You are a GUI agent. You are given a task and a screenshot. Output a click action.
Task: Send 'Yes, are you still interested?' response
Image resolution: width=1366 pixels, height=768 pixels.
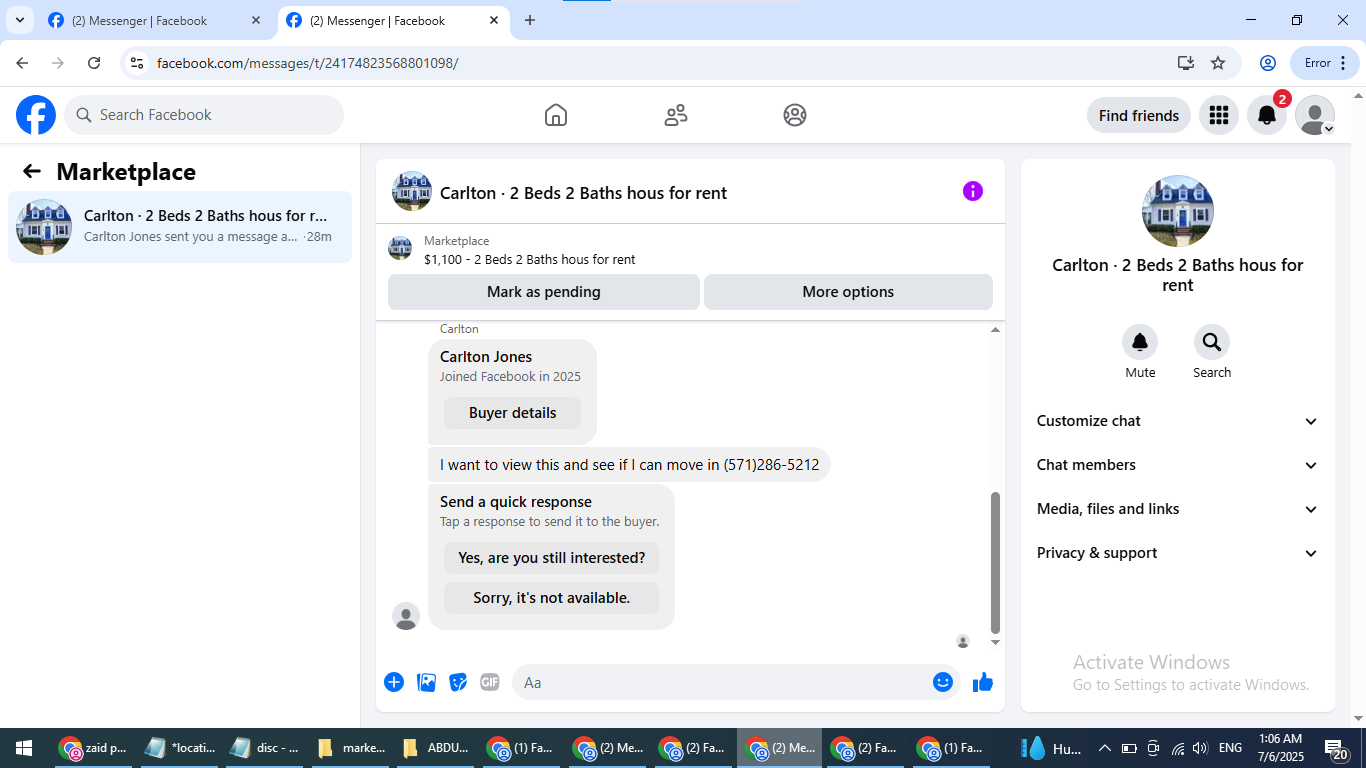tap(551, 558)
